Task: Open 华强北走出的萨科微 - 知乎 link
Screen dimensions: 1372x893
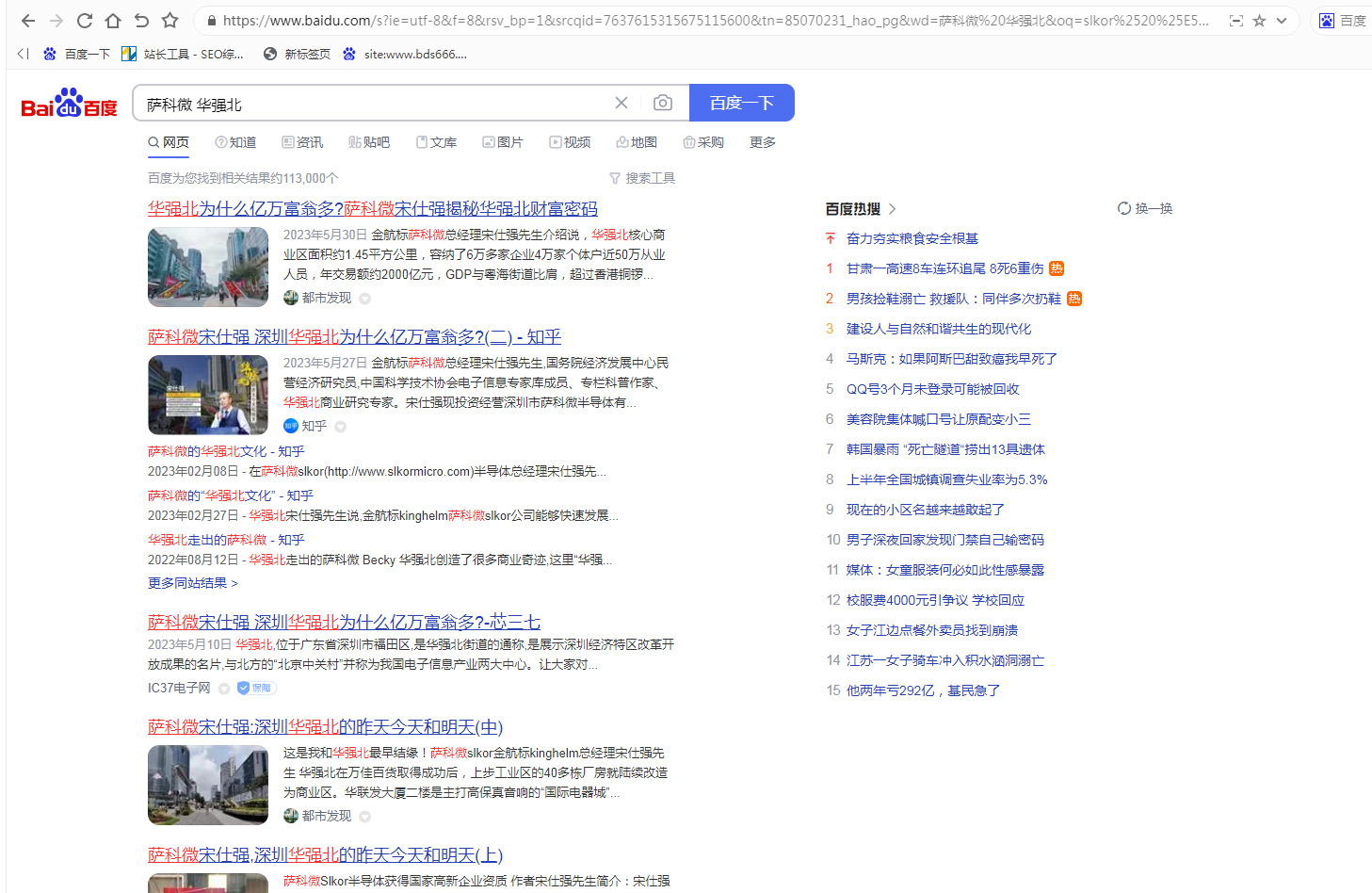Action: (x=226, y=539)
